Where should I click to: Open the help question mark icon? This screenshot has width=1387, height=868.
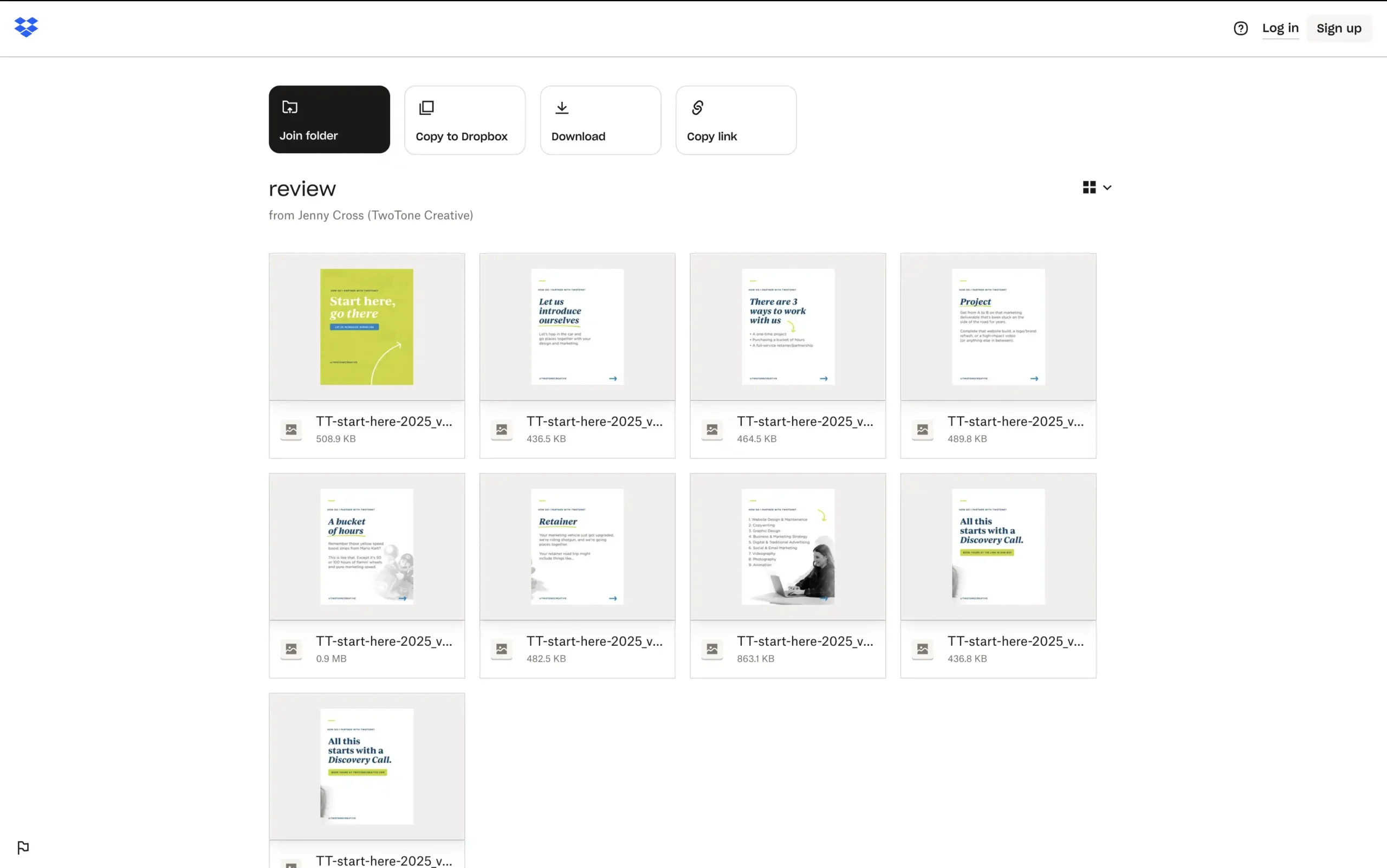[x=1240, y=28]
